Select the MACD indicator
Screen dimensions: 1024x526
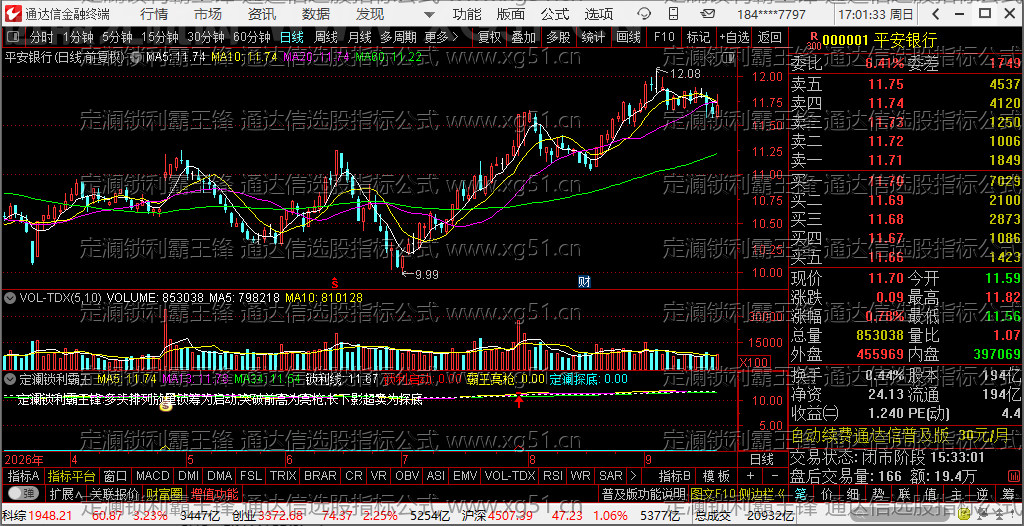(154, 475)
